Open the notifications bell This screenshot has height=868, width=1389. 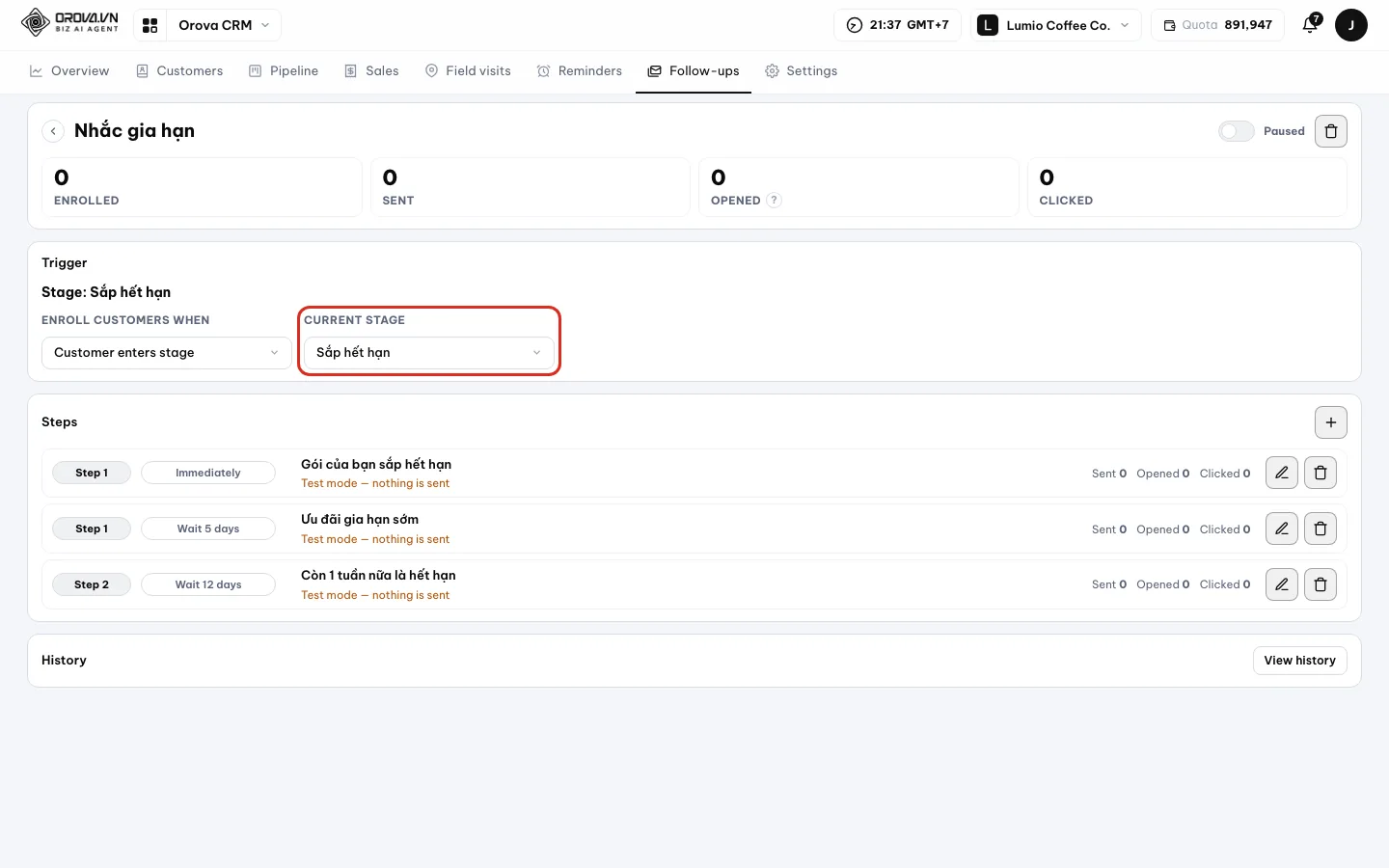click(1310, 25)
